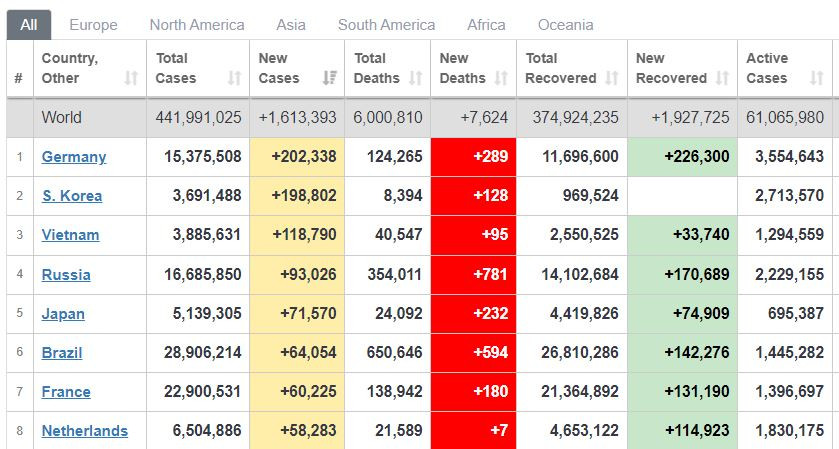Go to the Japan link
Viewport: 839px width, 449px height.
coord(63,314)
